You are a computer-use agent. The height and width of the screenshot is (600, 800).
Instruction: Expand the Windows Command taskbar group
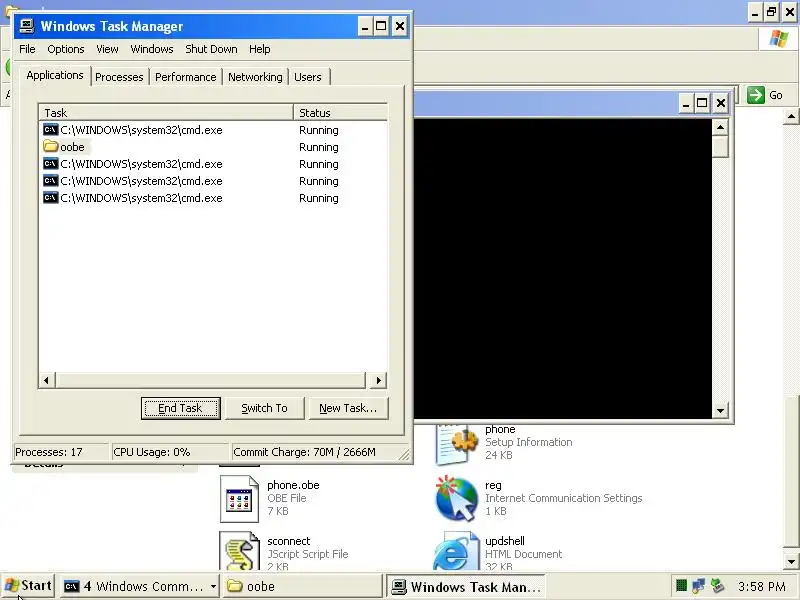click(140, 587)
